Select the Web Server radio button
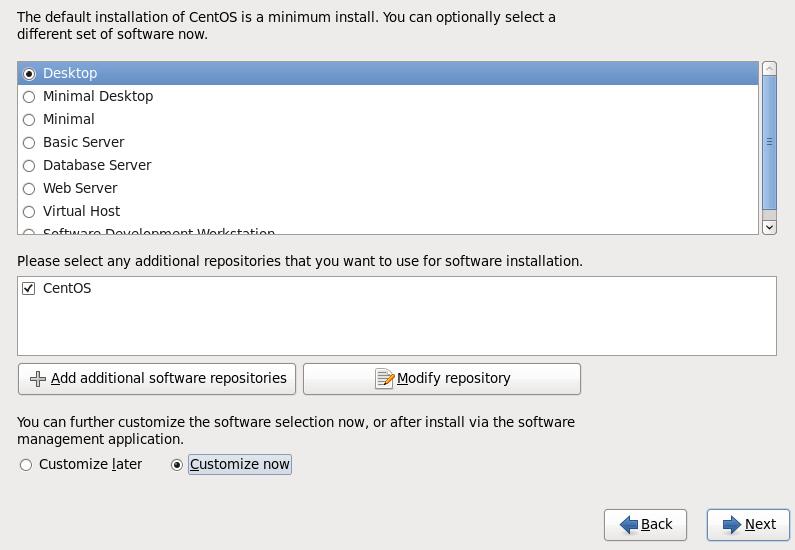 click(x=29, y=189)
